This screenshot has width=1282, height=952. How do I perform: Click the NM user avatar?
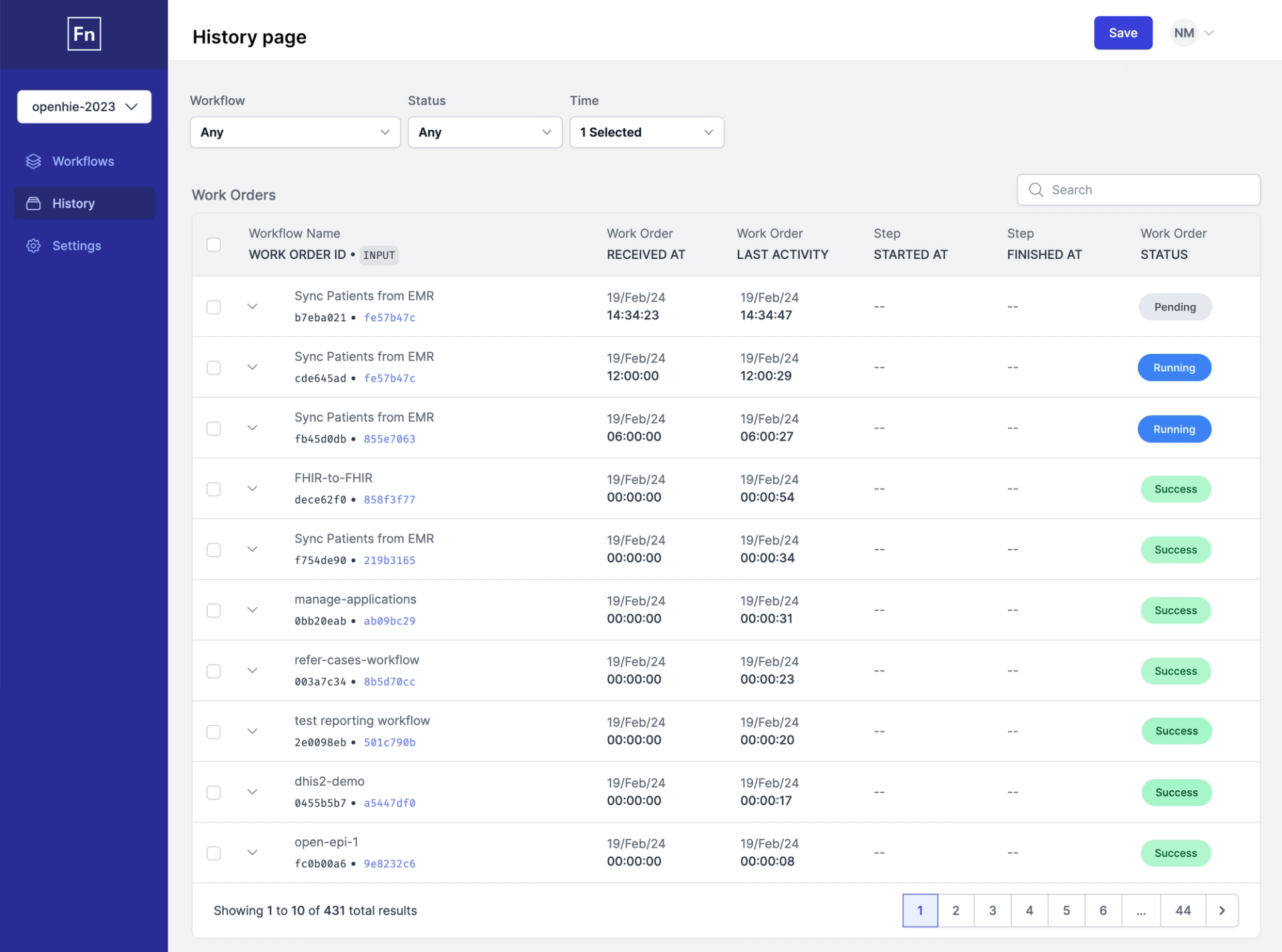point(1184,33)
